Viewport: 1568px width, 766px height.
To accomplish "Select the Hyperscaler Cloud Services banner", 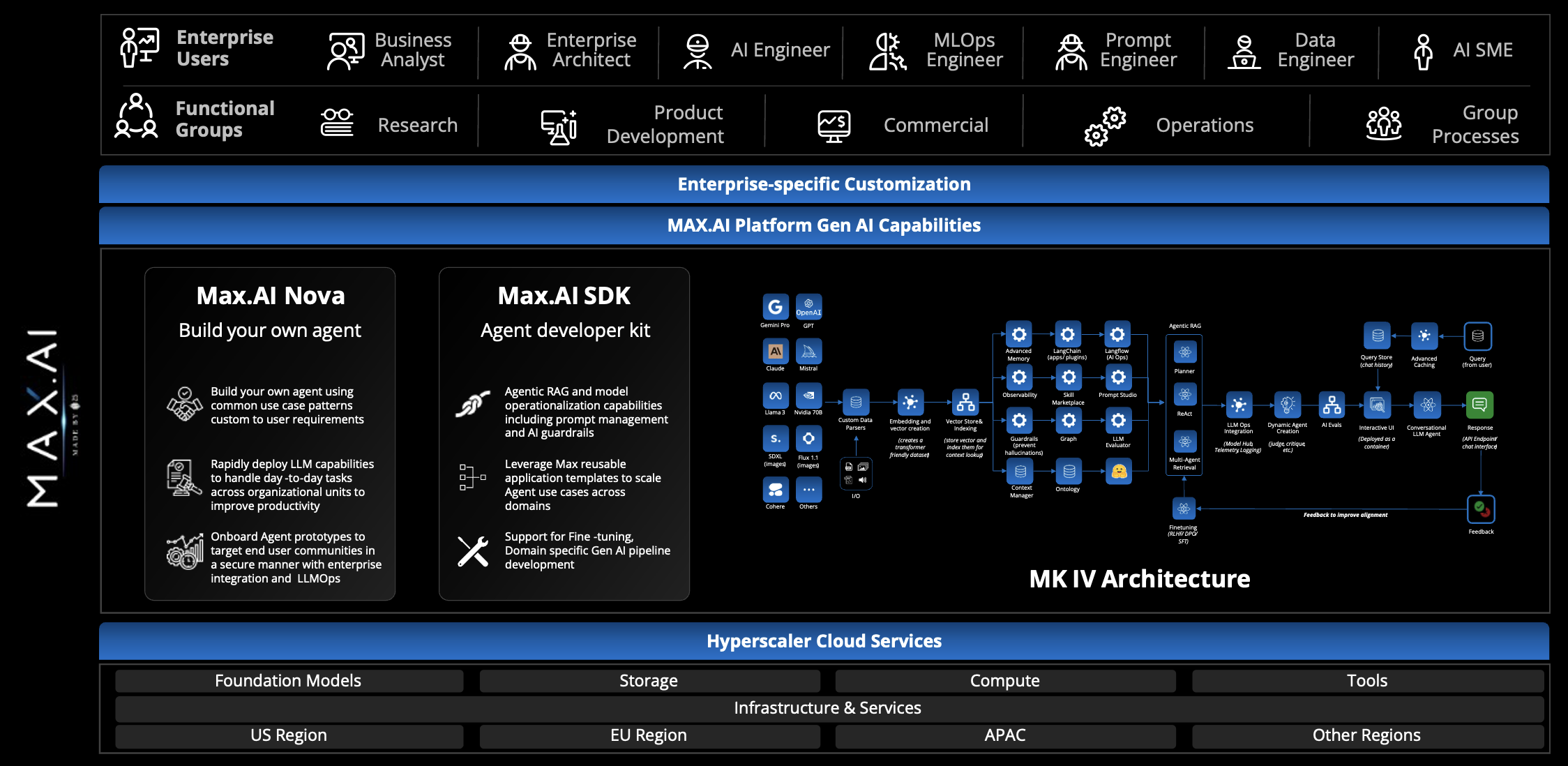I will point(824,641).
